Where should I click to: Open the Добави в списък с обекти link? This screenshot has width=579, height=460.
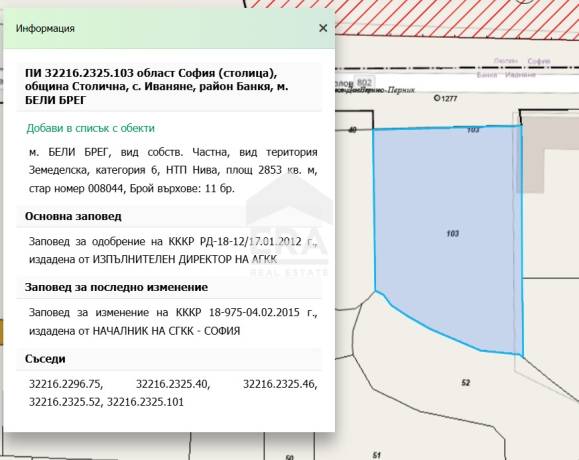(x=90, y=128)
